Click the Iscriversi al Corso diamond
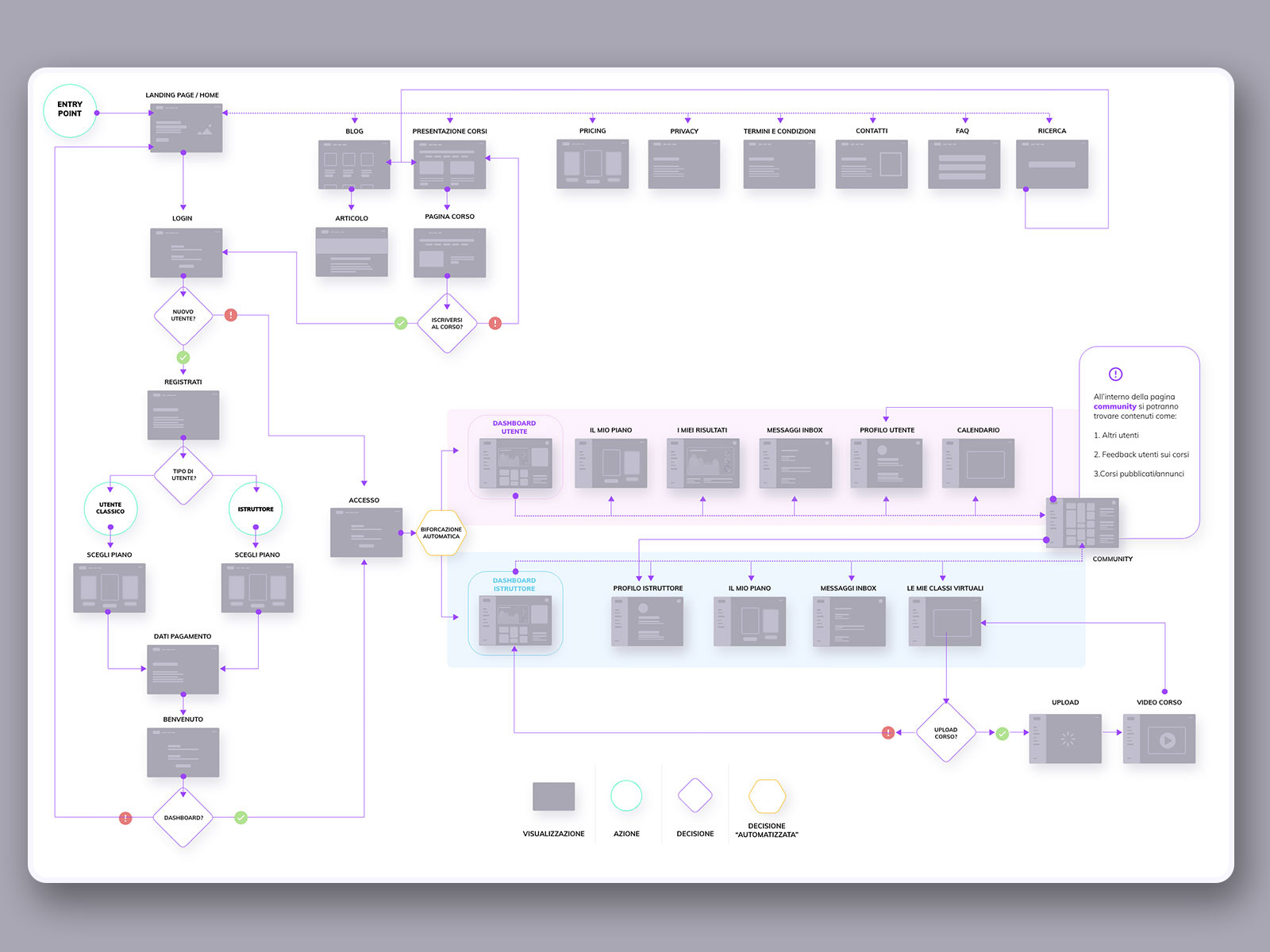 447,324
